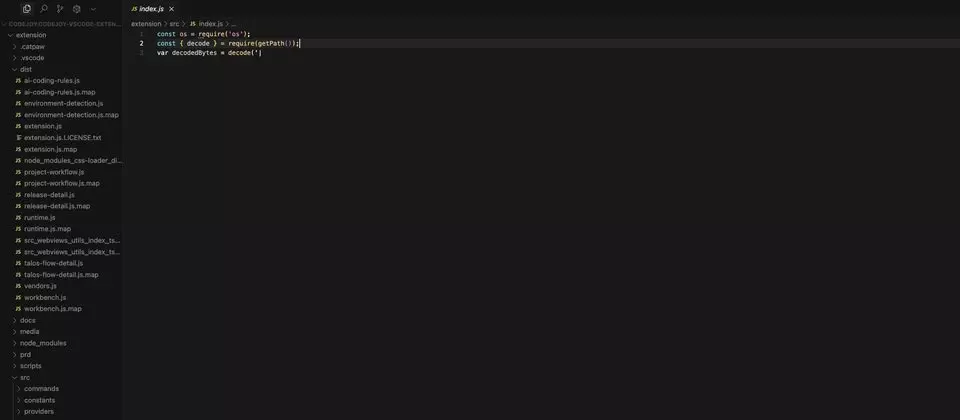This screenshot has height=420, width=960.
Task: Click the extension breadcrumb segment
Action: (146, 24)
